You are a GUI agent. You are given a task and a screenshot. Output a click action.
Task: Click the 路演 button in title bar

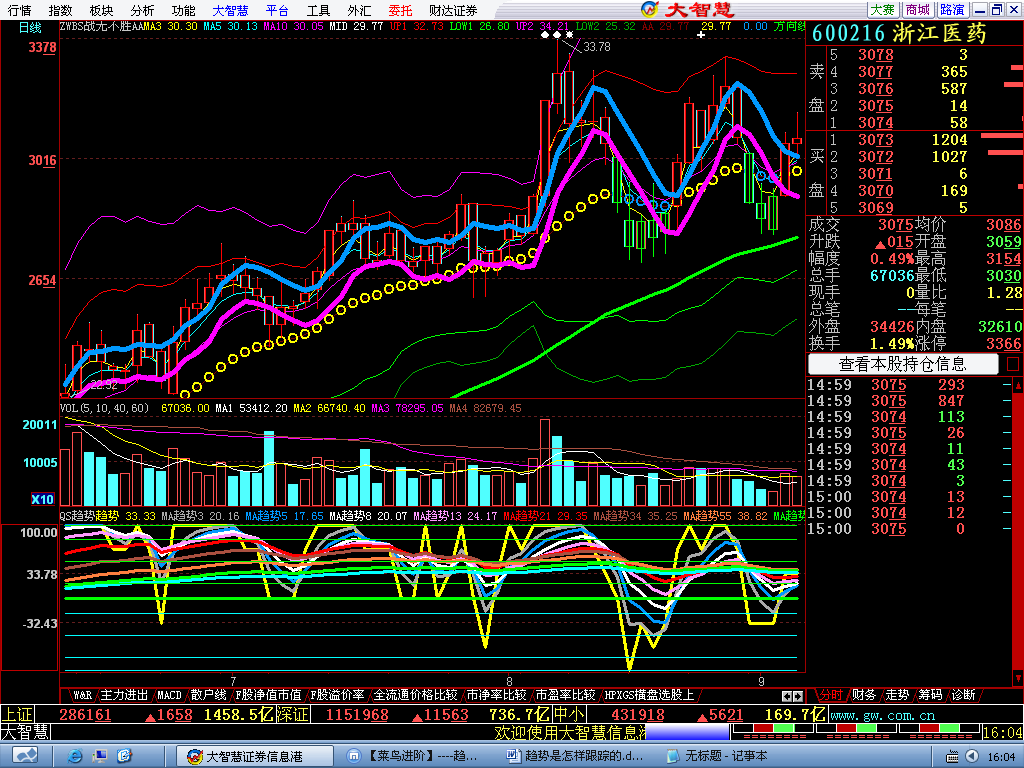point(952,10)
